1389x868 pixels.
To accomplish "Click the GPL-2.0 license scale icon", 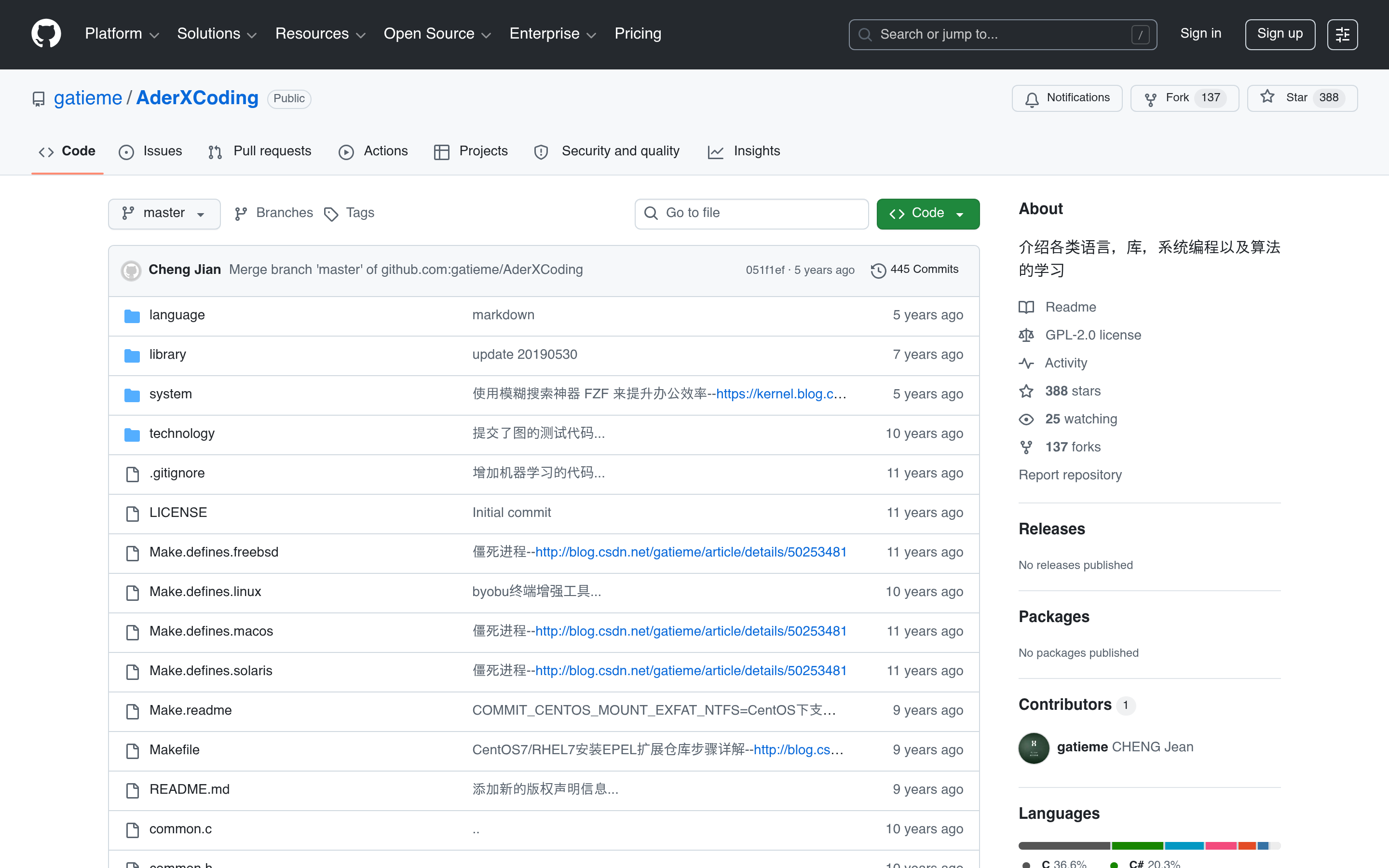I will tap(1026, 335).
